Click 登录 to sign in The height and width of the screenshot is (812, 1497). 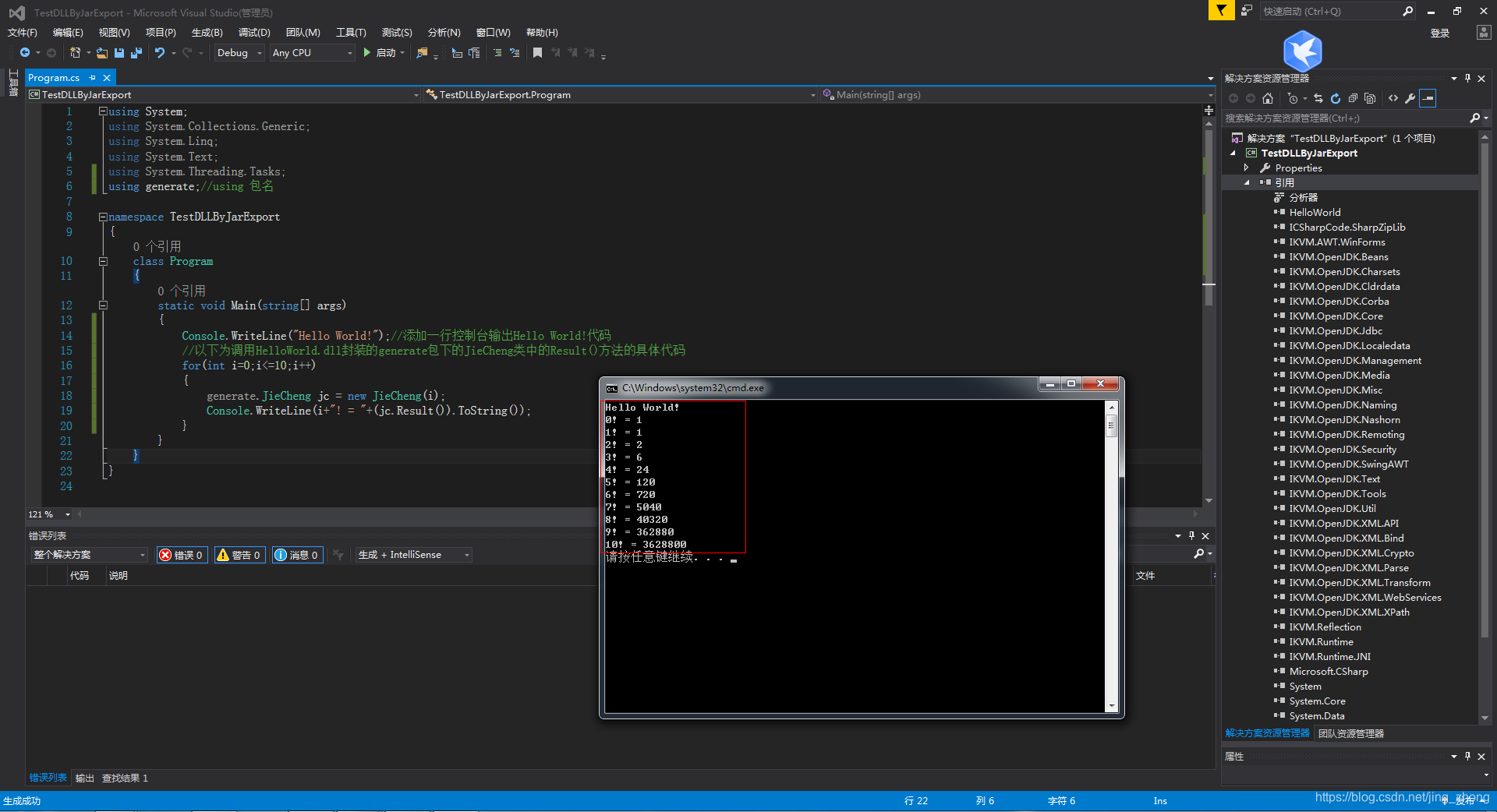(1440, 34)
